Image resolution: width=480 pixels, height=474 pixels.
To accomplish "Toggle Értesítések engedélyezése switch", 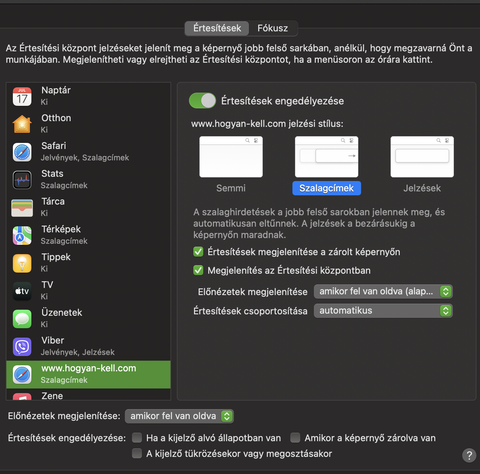I will (202, 101).
